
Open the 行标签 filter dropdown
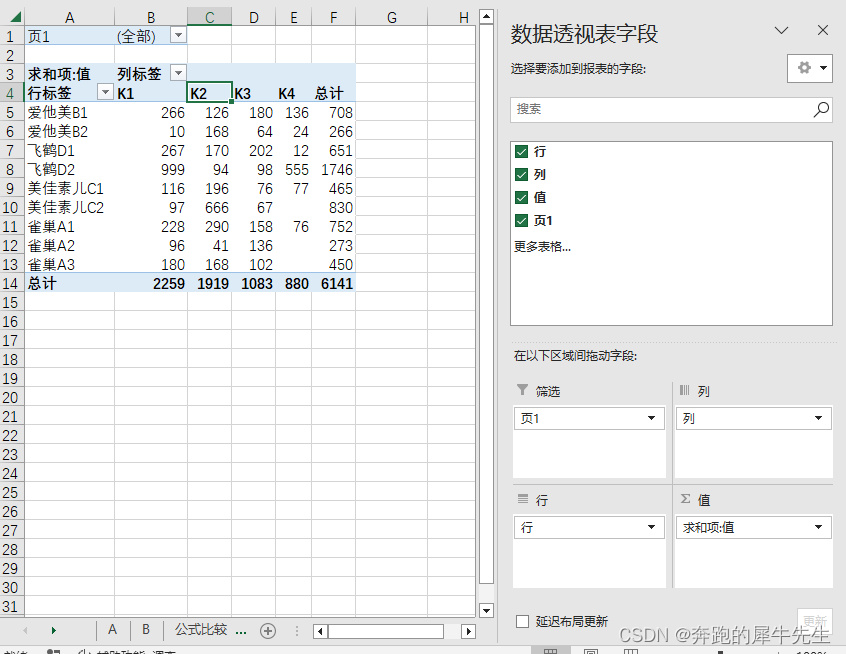105,92
